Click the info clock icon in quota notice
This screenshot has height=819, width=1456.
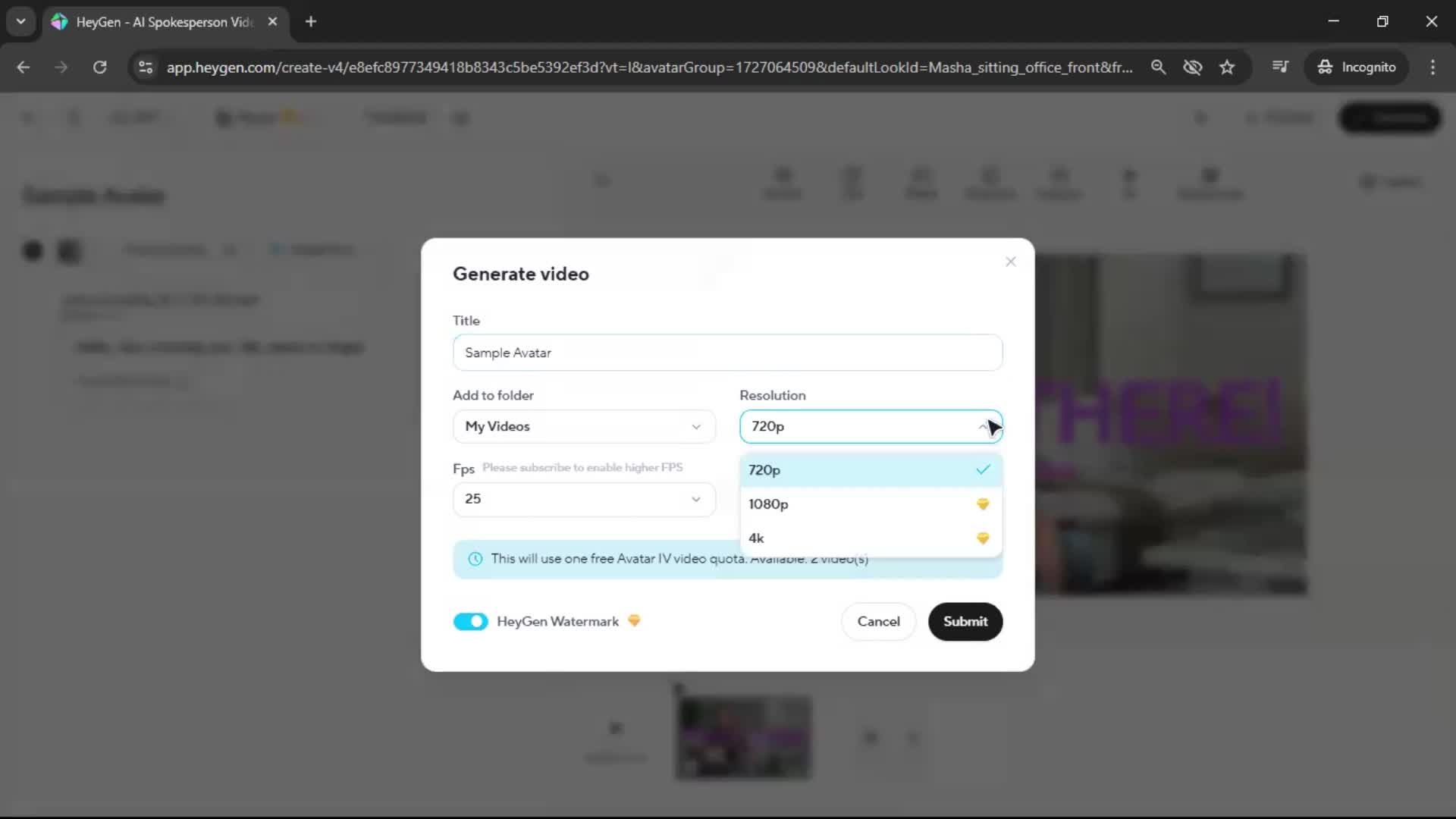coord(475,559)
